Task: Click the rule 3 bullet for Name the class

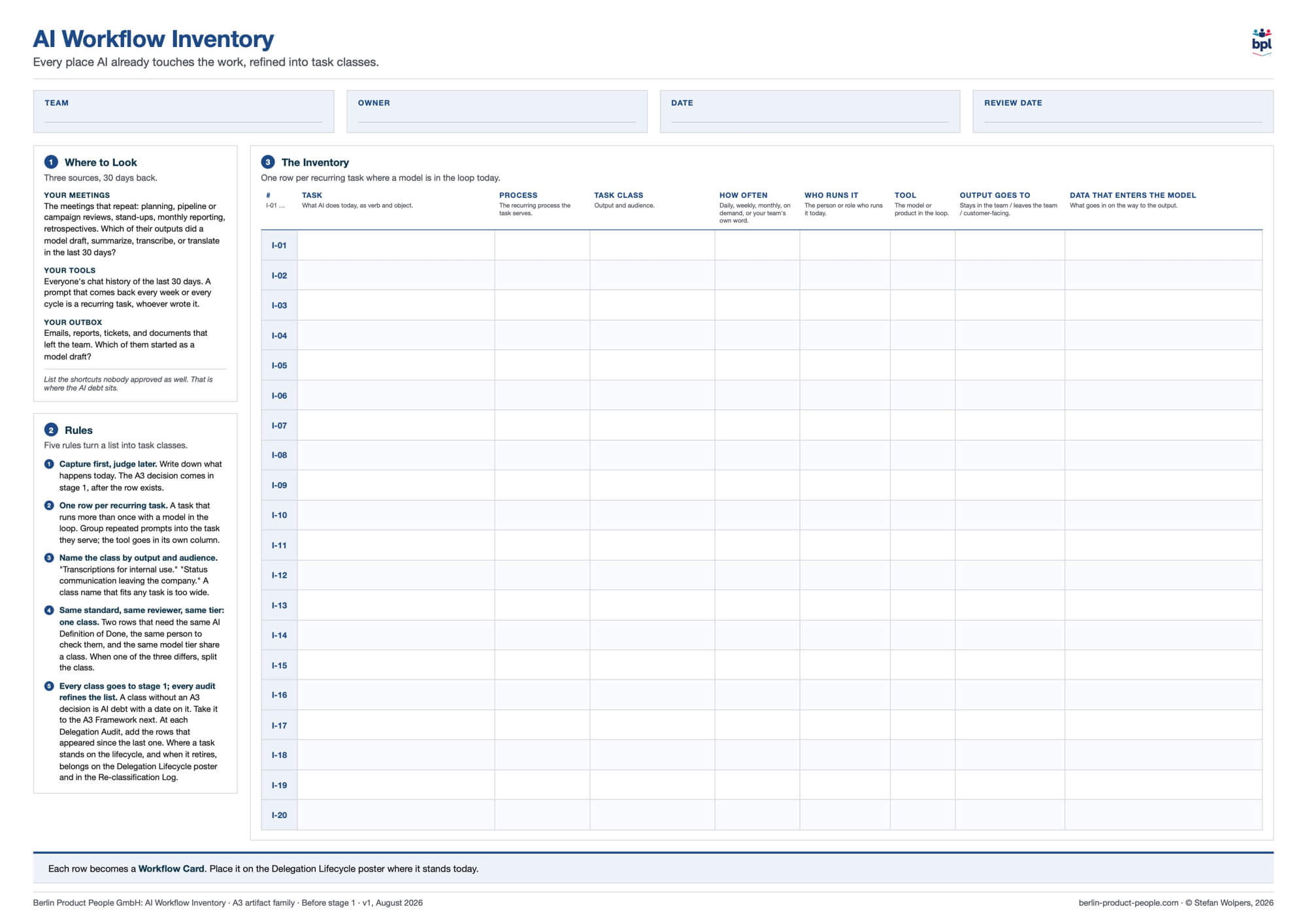Action: (x=49, y=557)
